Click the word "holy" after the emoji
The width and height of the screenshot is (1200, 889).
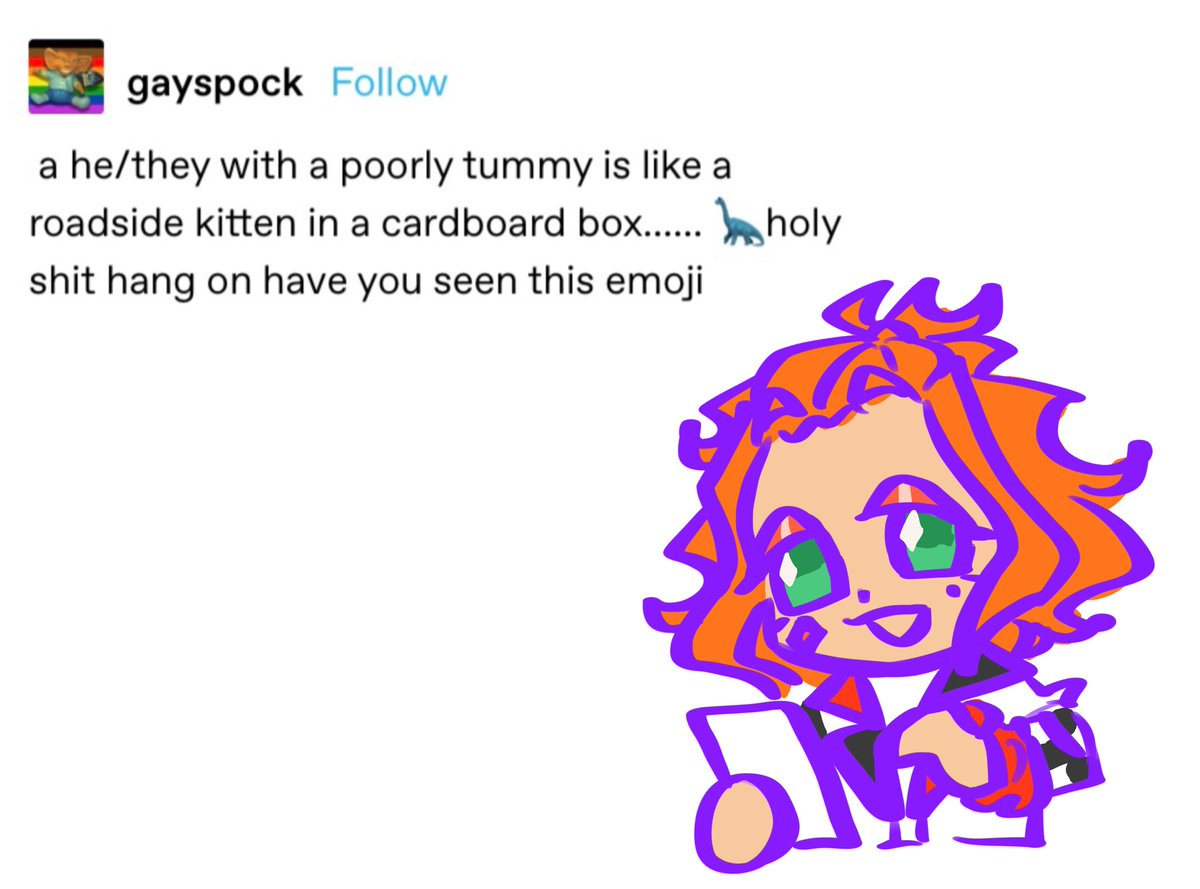click(803, 224)
